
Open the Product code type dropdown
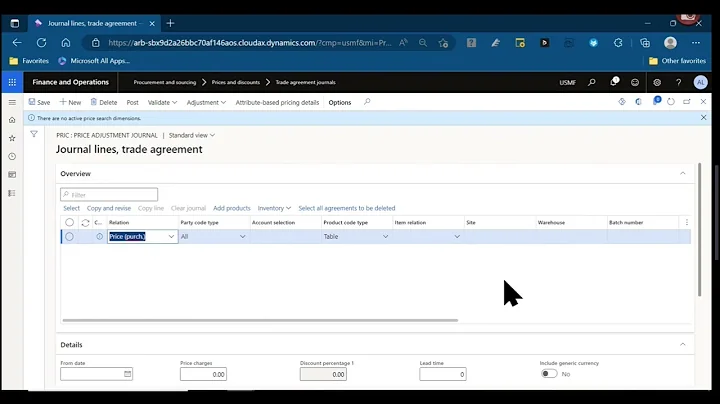pyautogui.click(x=385, y=236)
